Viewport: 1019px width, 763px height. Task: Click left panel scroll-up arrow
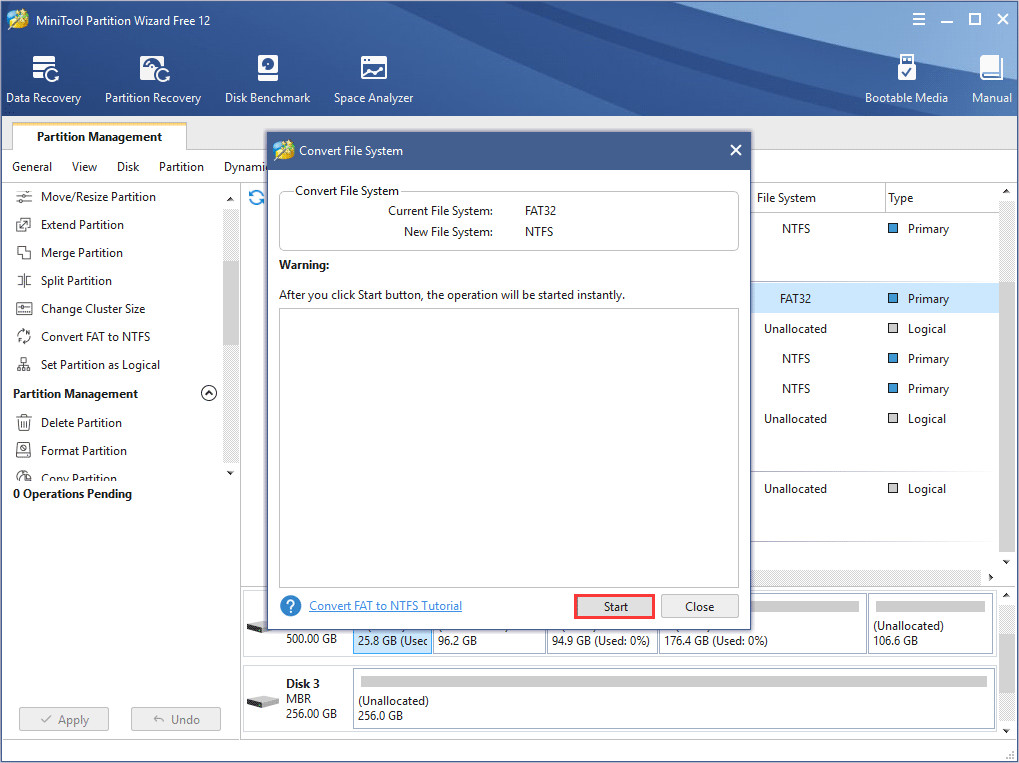point(230,198)
